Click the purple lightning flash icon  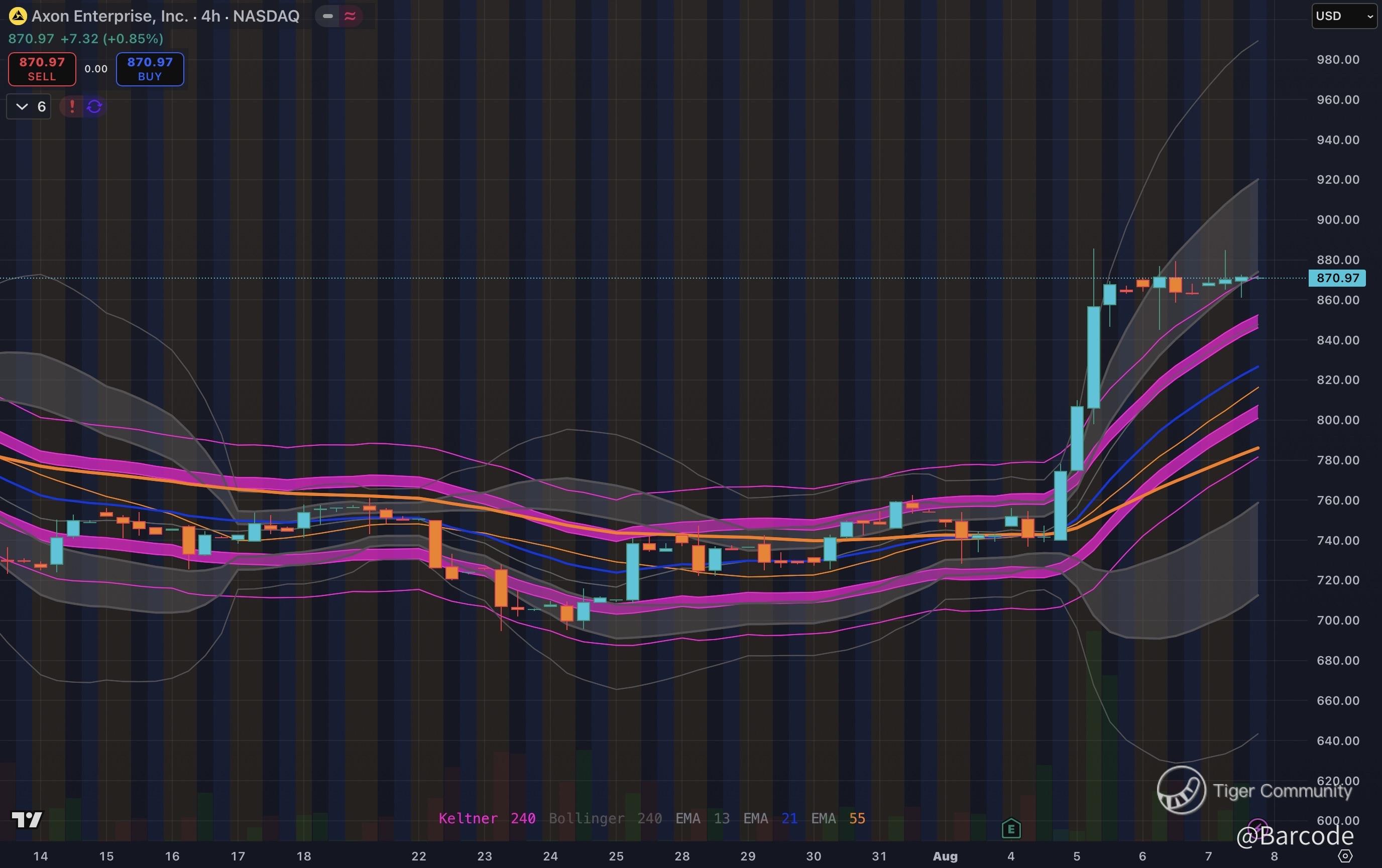coord(1257,827)
